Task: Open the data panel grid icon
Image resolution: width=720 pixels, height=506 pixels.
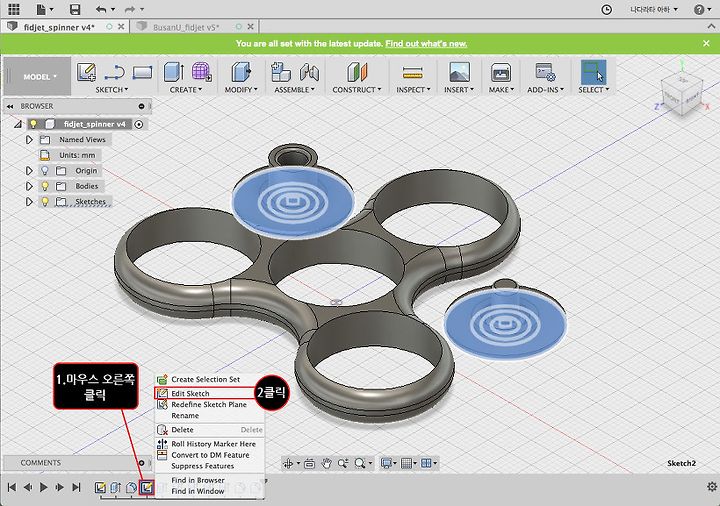Action: coord(14,9)
